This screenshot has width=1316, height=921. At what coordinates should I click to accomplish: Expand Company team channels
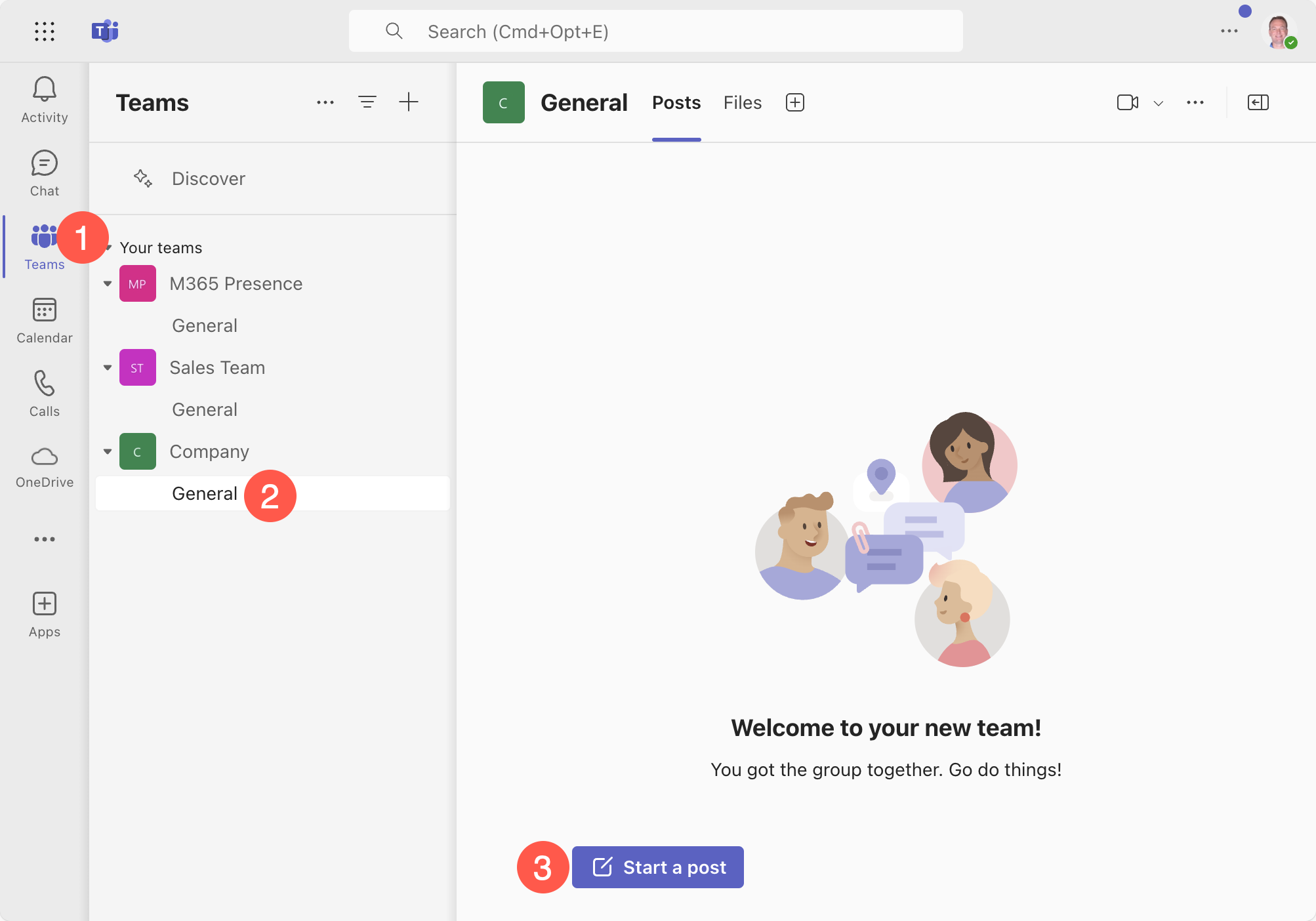point(109,452)
